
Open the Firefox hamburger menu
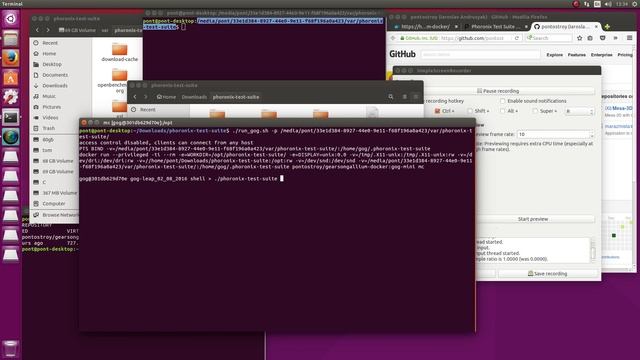point(629,38)
